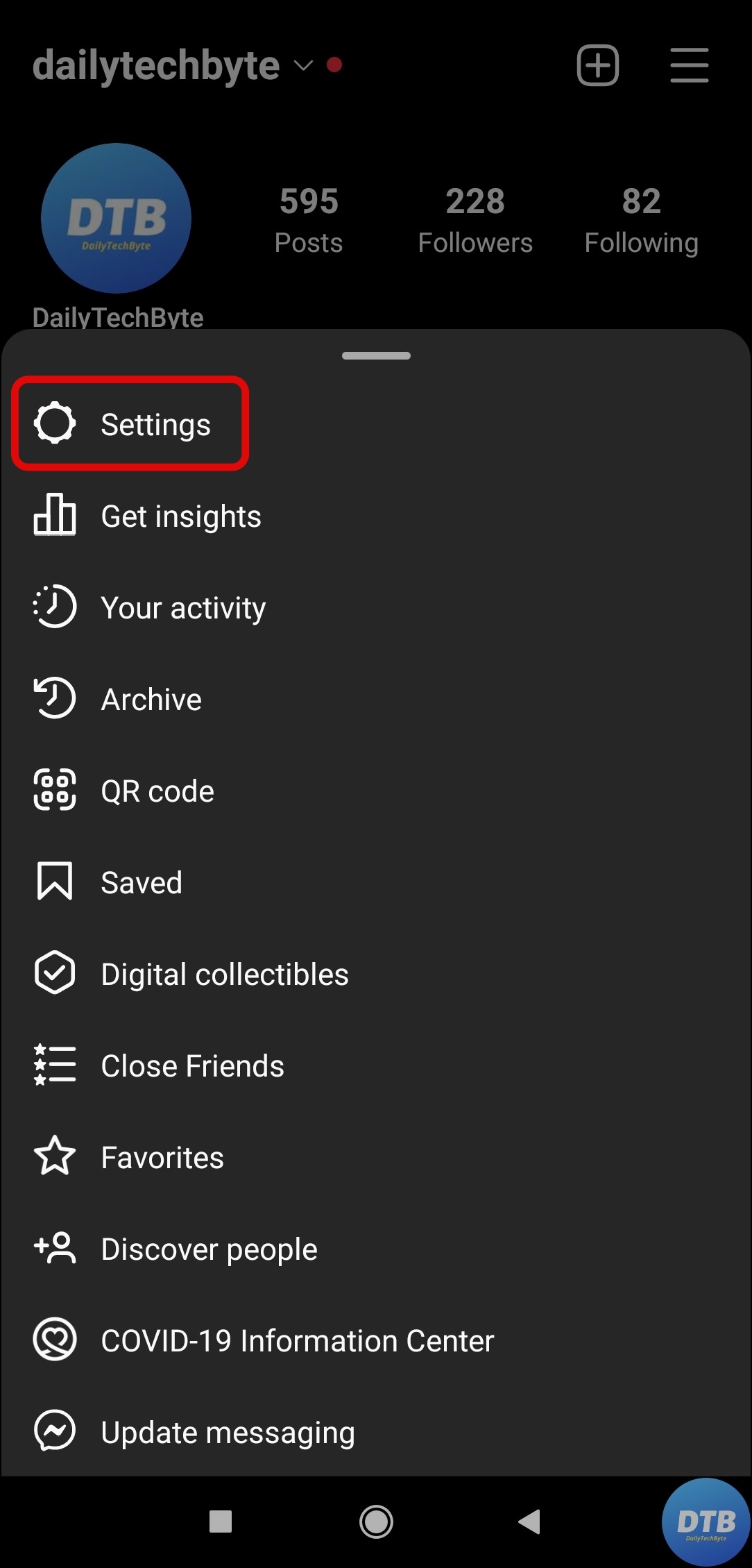Open Saved posts bookmark icon

(54, 882)
